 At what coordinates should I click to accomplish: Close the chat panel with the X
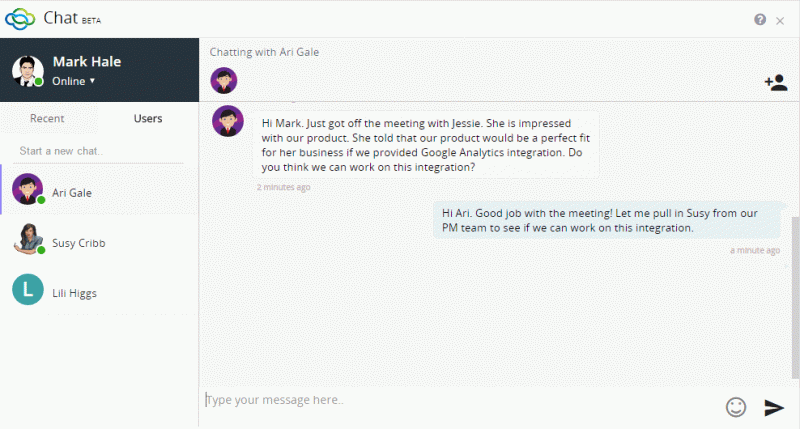point(780,21)
